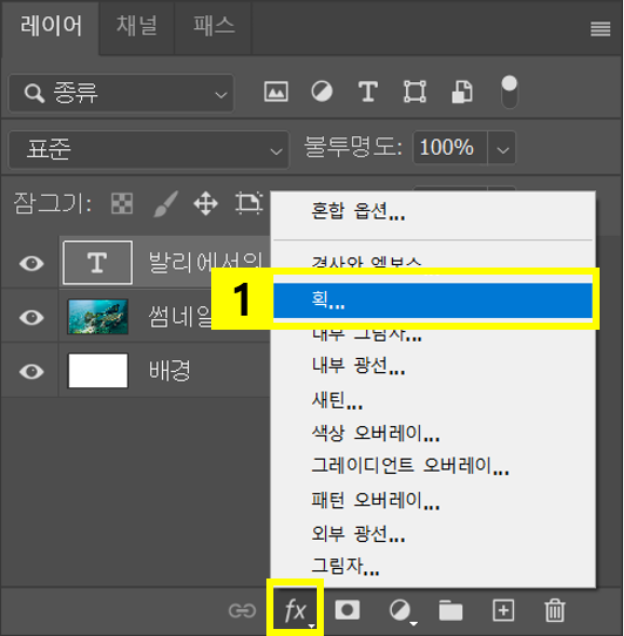Click the search magnifier in filter box
The image size is (624, 636).
click(x=34, y=93)
